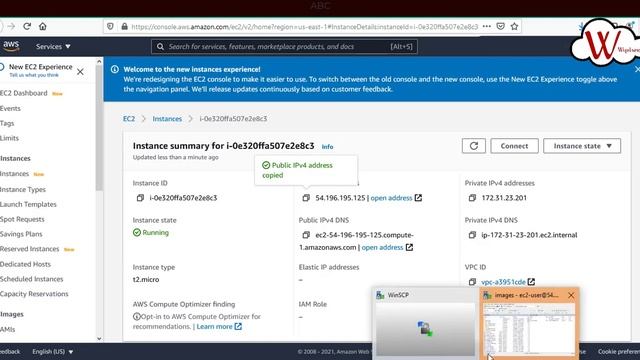The width and height of the screenshot is (640, 360).
Task: Click the Connect button
Action: [x=514, y=146]
